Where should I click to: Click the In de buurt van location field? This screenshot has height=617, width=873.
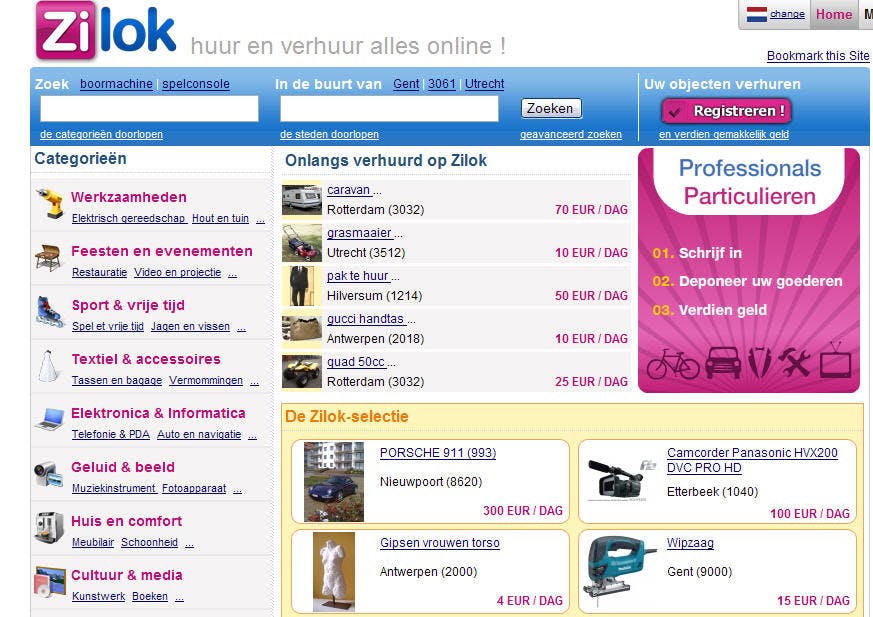389,109
